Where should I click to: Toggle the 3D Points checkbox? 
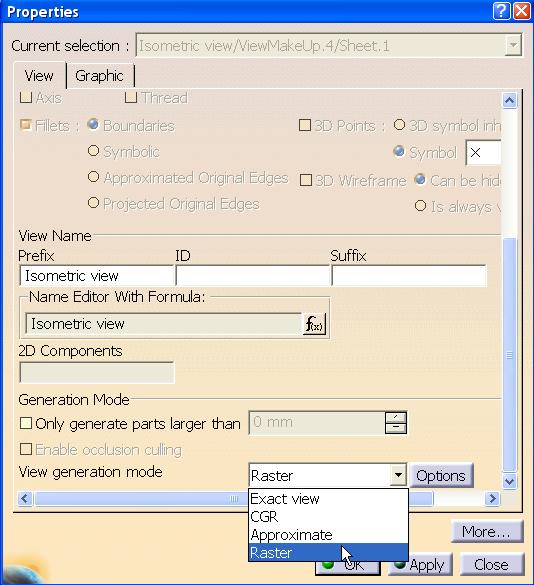pyautogui.click(x=305, y=125)
